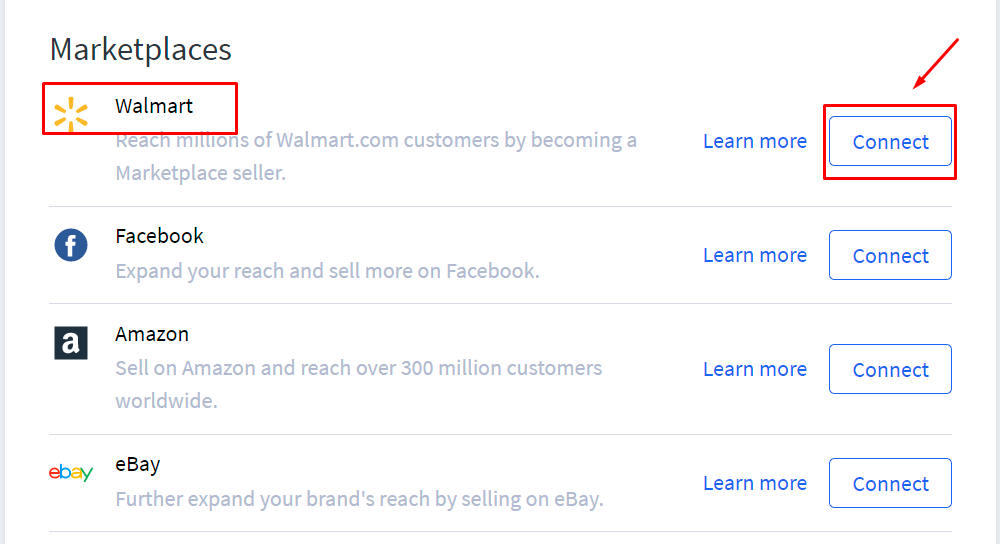Connect the Facebook marketplace
1000x544 pixels.
coord(890,256)
